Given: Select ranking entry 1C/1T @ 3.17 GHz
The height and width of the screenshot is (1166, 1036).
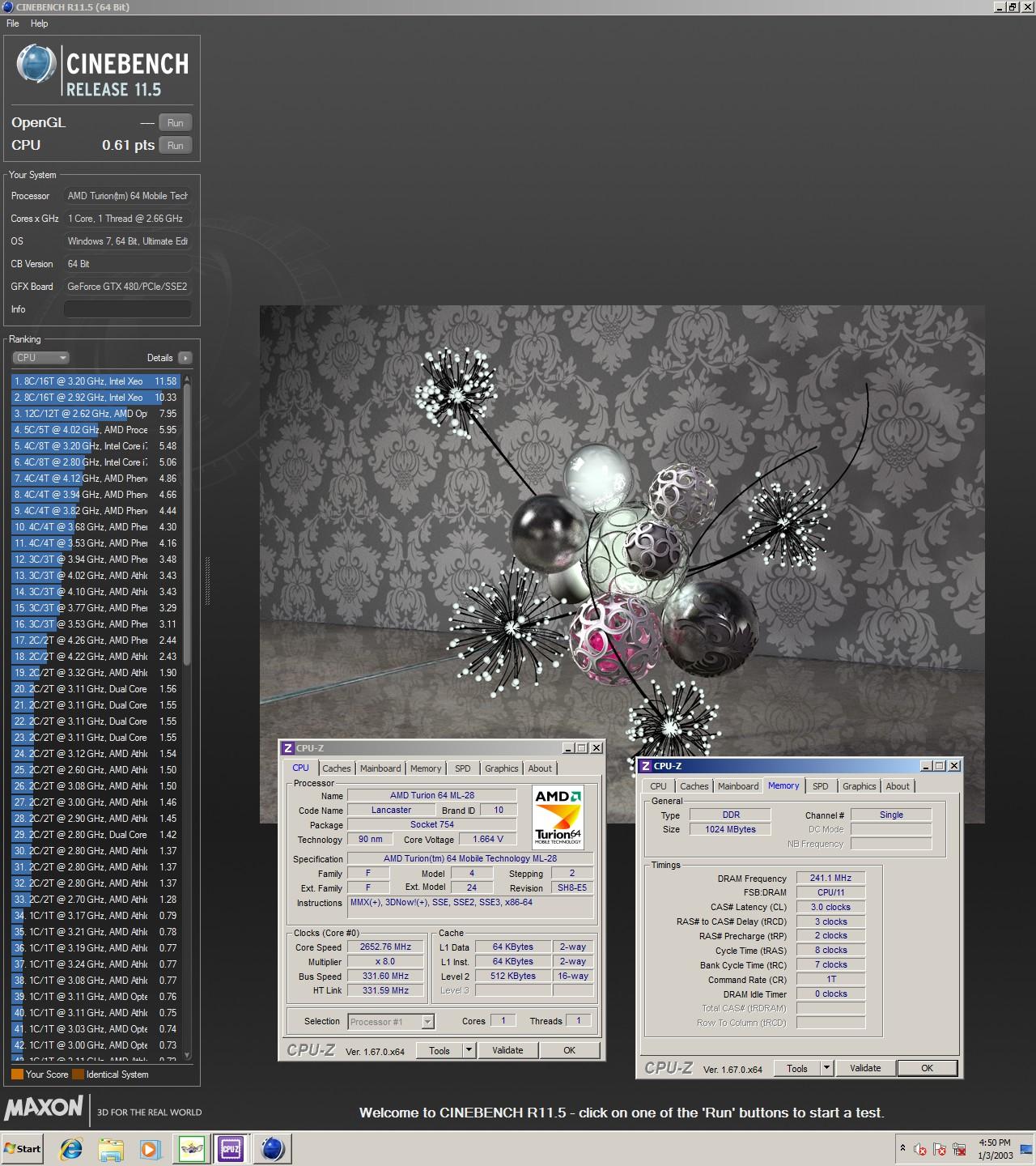Looking at the screenshot, I should [96, 915].
